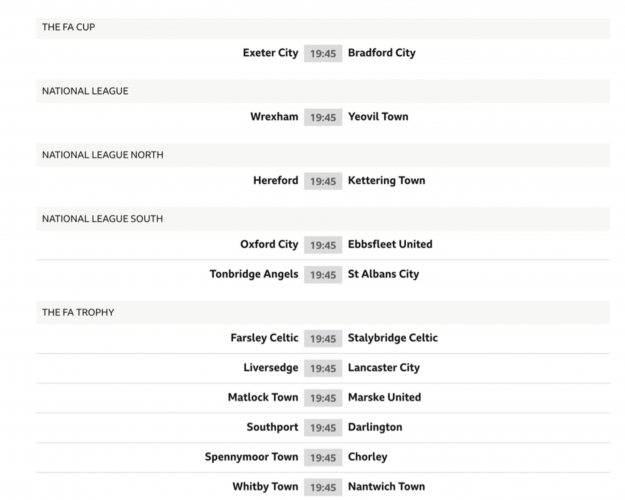Click the Yeovil Town team name
The image size is (625, 500).
tap(378, 117)
